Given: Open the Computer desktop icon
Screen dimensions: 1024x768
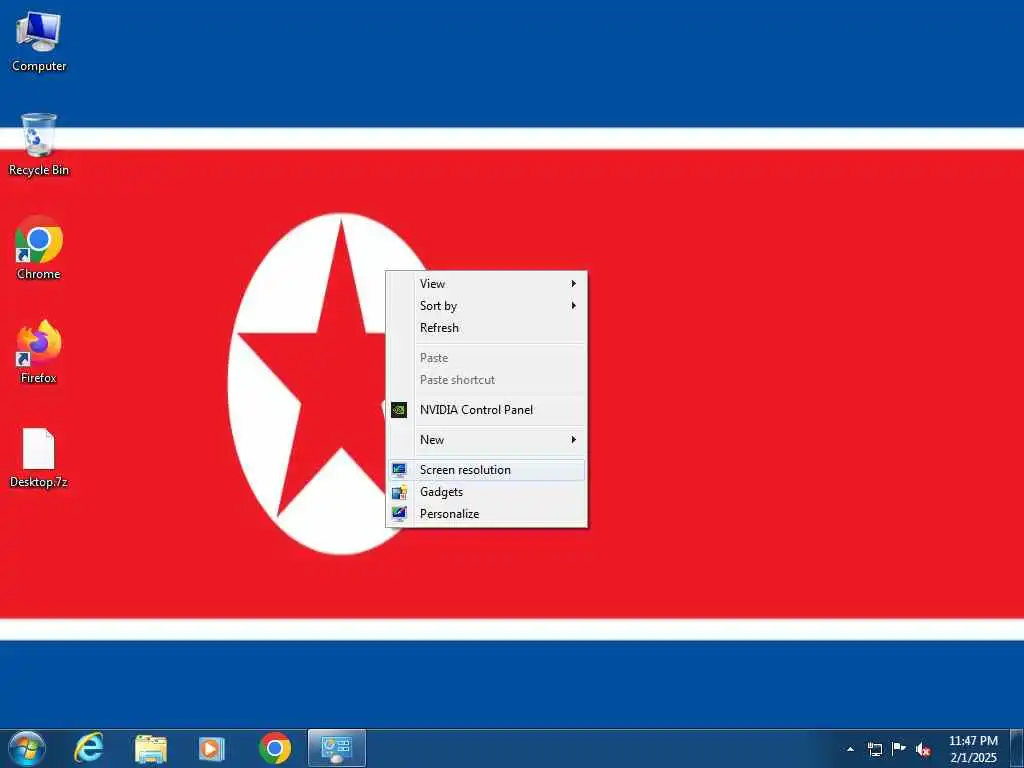Looking at the screenshot, I should pos(39,42).
